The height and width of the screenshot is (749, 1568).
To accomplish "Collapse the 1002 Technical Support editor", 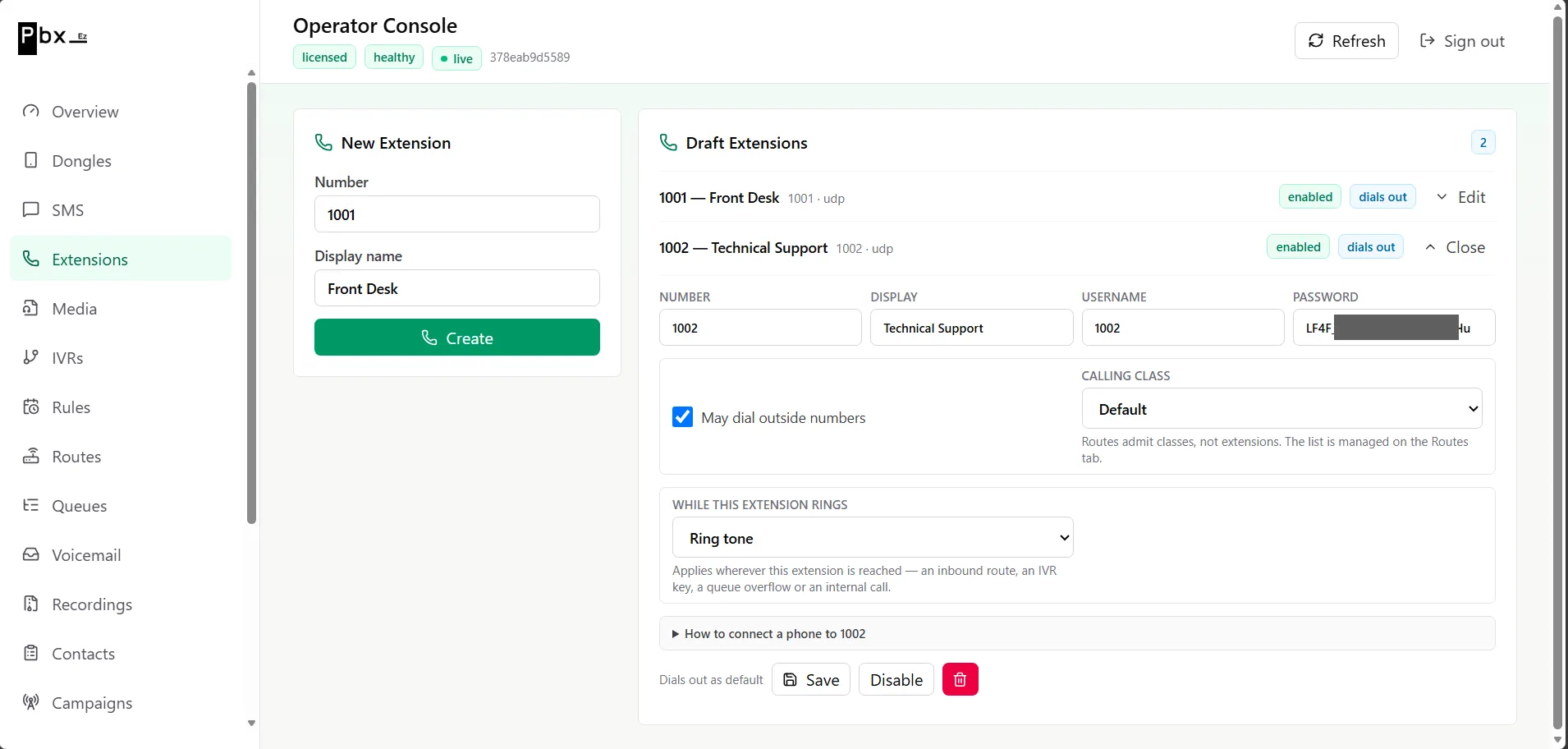I will coord(1455,247).
